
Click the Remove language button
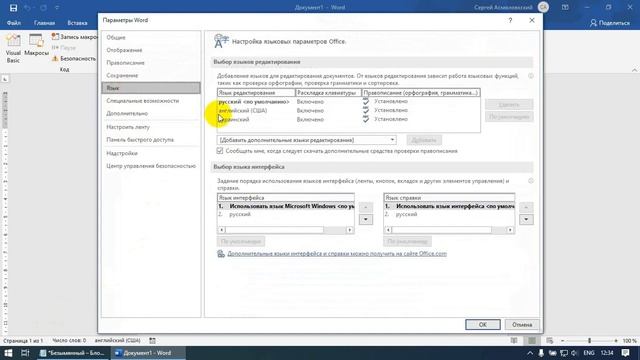tap(509, 104)
